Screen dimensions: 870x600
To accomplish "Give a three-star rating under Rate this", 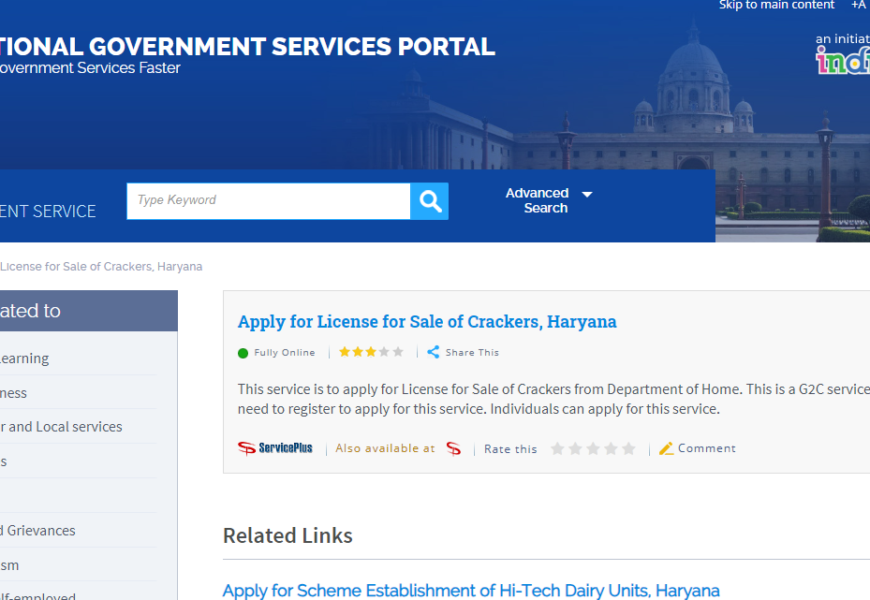I will tap(593, 449).
